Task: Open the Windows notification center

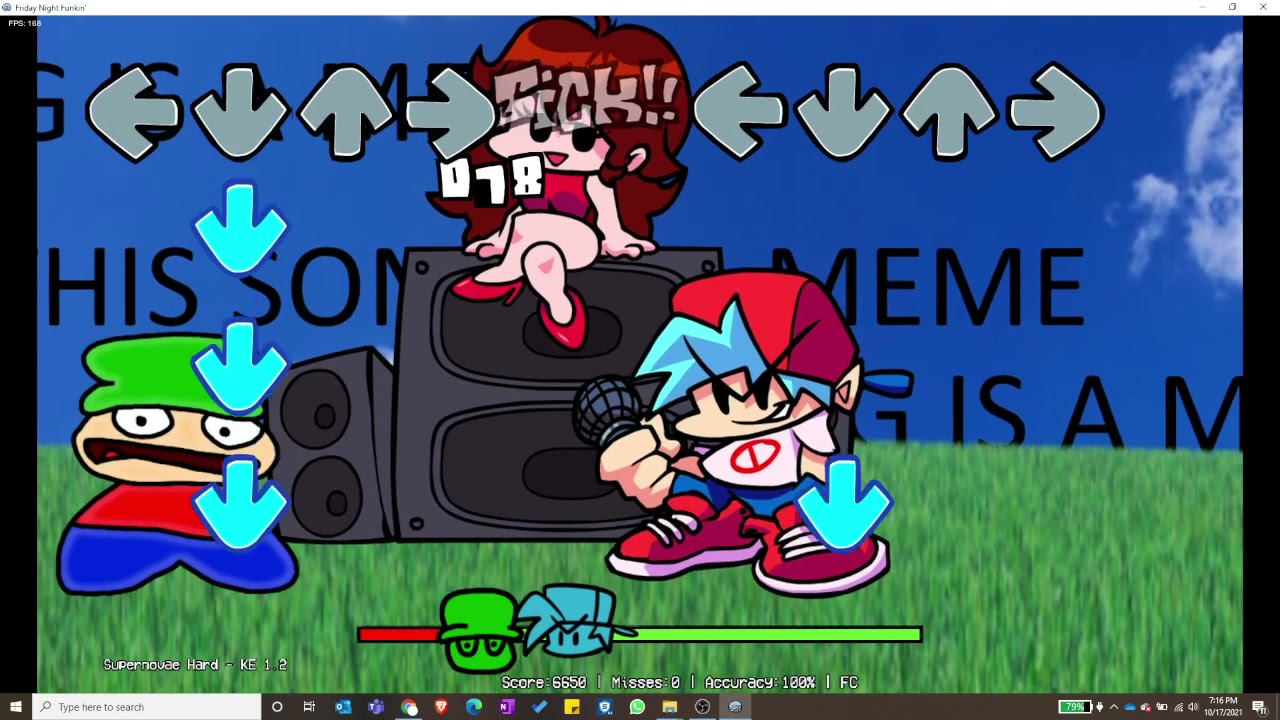Action: pyautogui.click(x=1259, y=707)
